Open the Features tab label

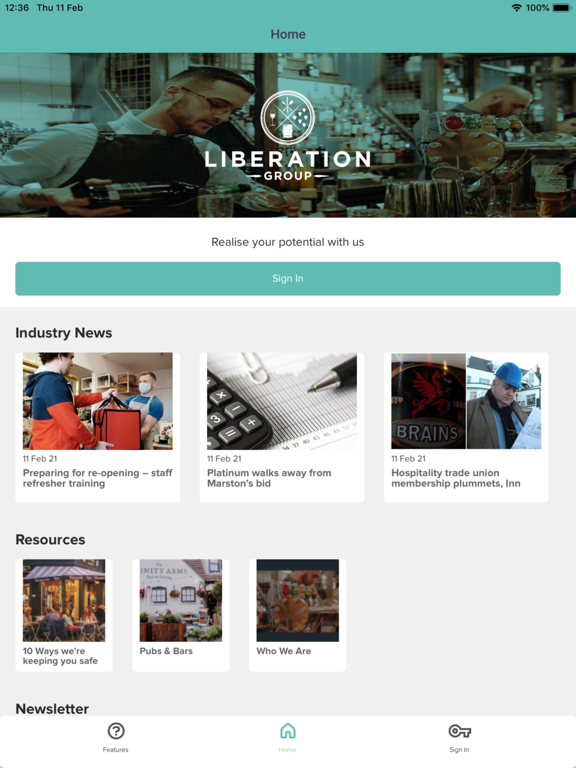(116, 750)
